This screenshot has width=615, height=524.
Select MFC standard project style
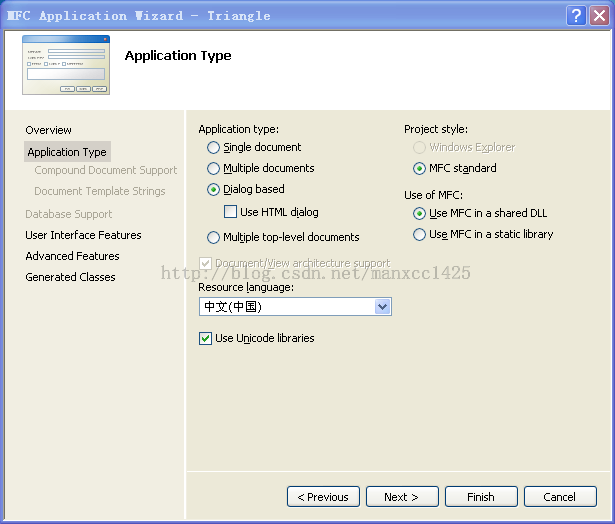(x=419, y=169)
